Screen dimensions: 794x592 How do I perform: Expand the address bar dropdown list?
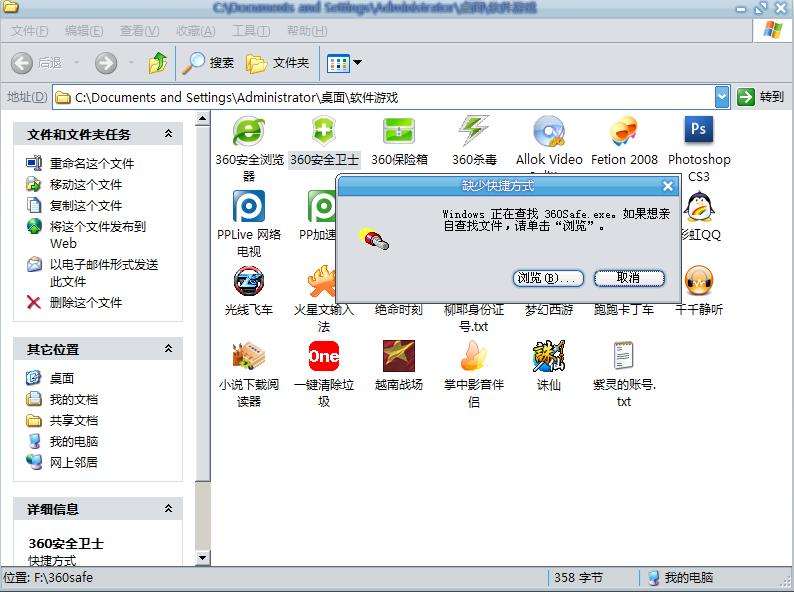[722, 97]
